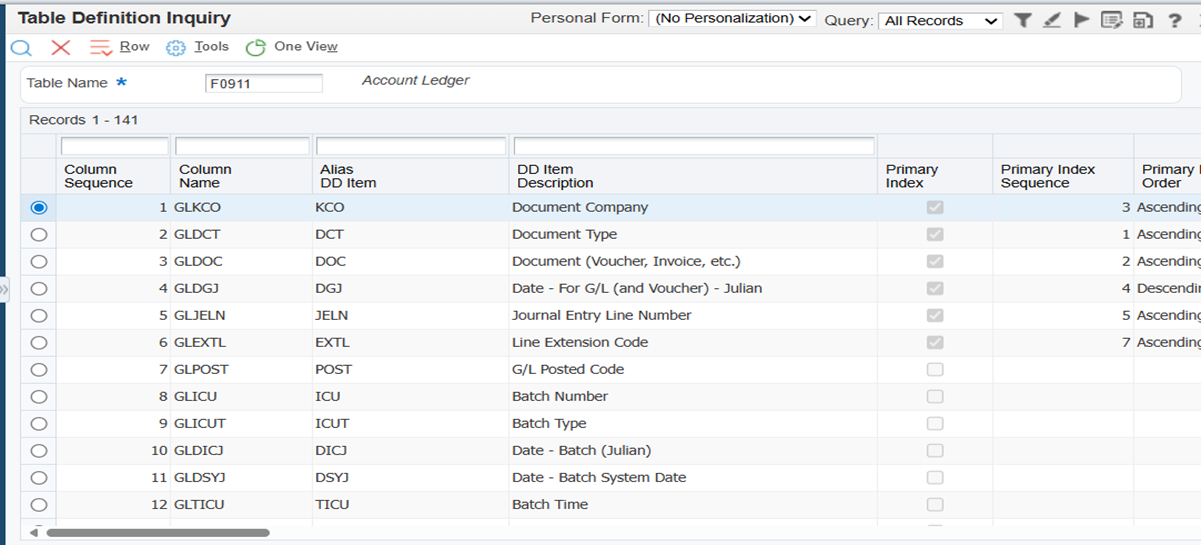The image size is (1201, 545).
Task: Click the add page layout icon
Action: pos(1142,20)
